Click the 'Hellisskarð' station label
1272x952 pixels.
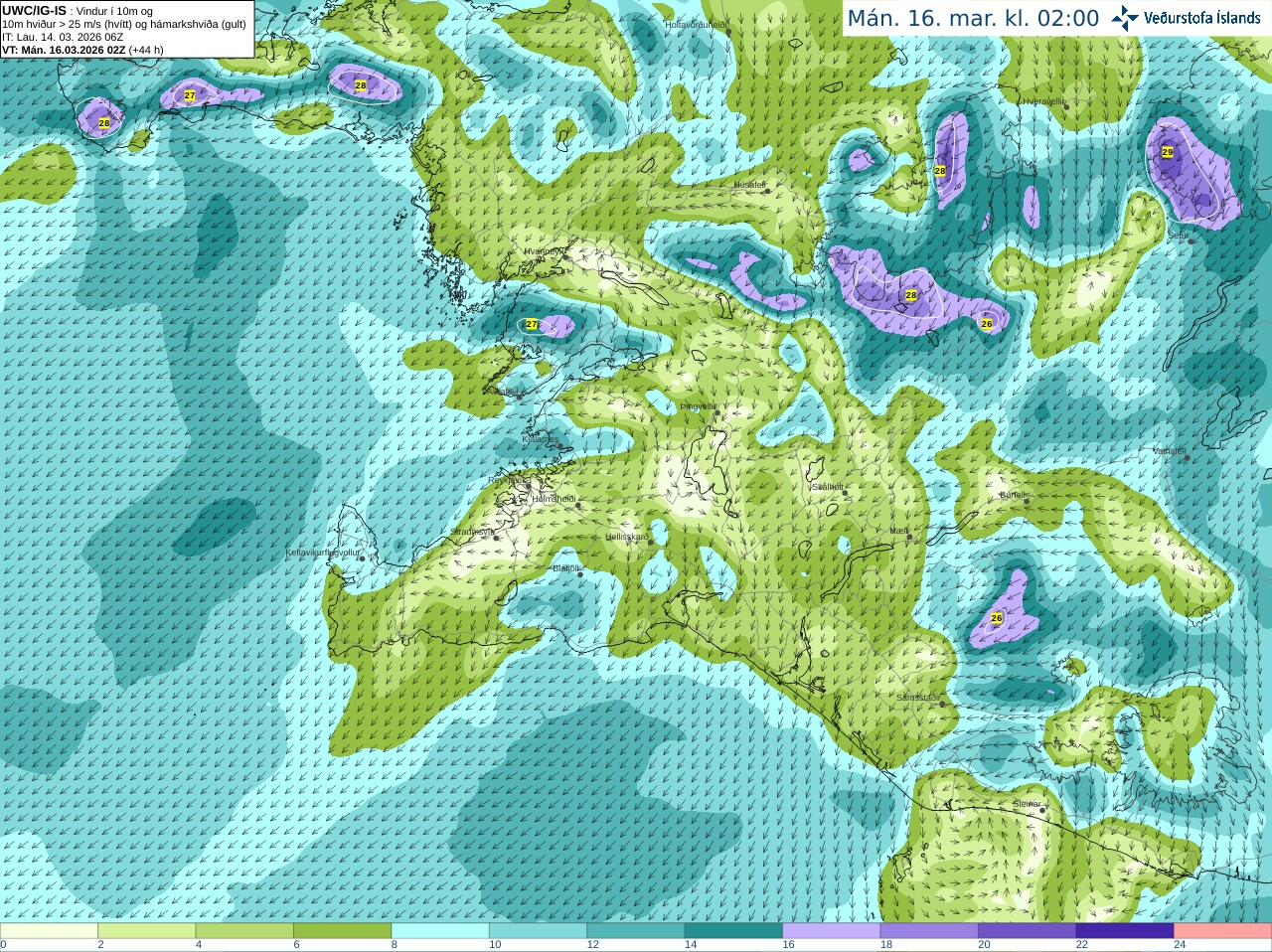[x=627, y=537]
